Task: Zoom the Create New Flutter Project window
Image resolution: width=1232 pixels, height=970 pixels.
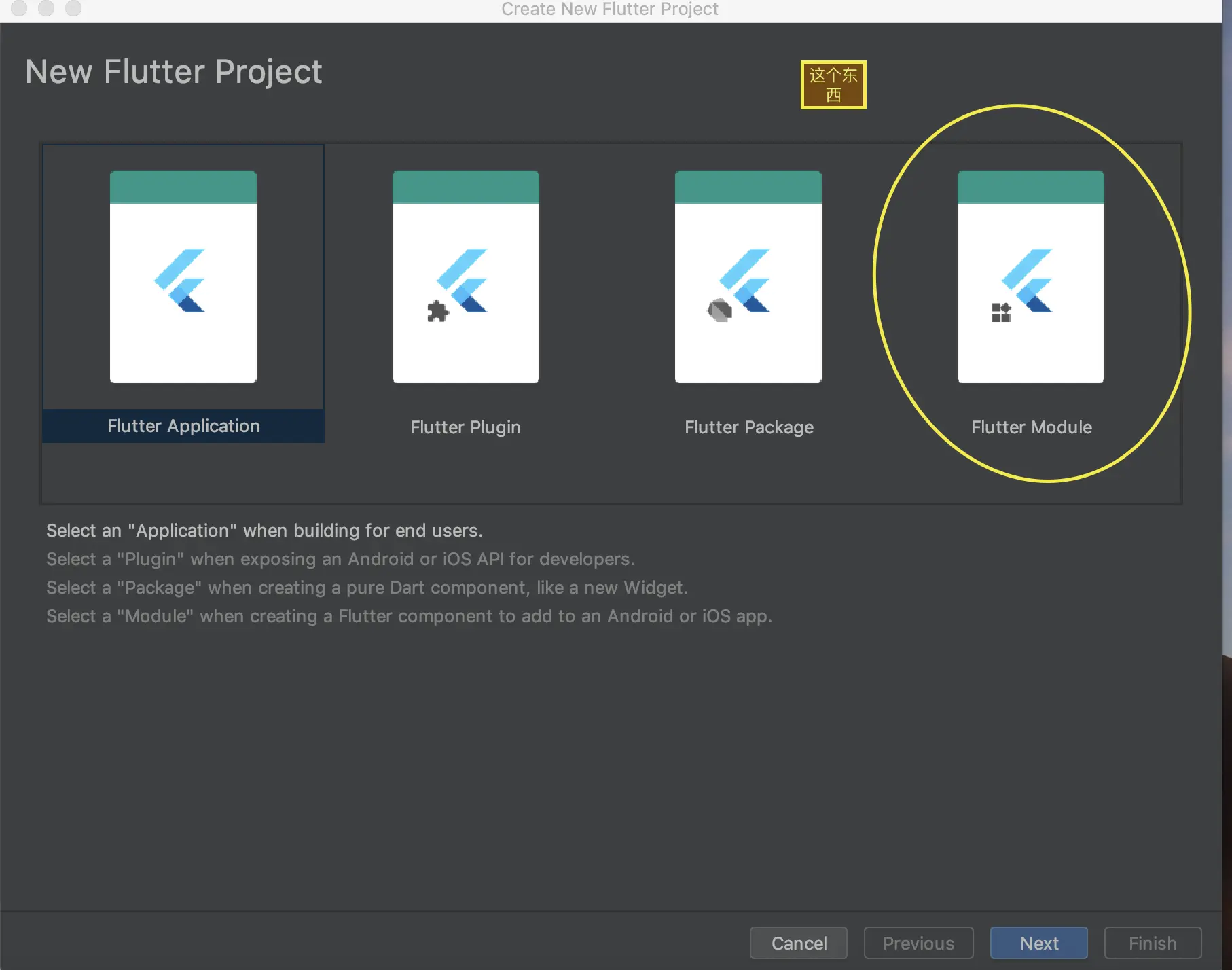Action: pos(73,7)
